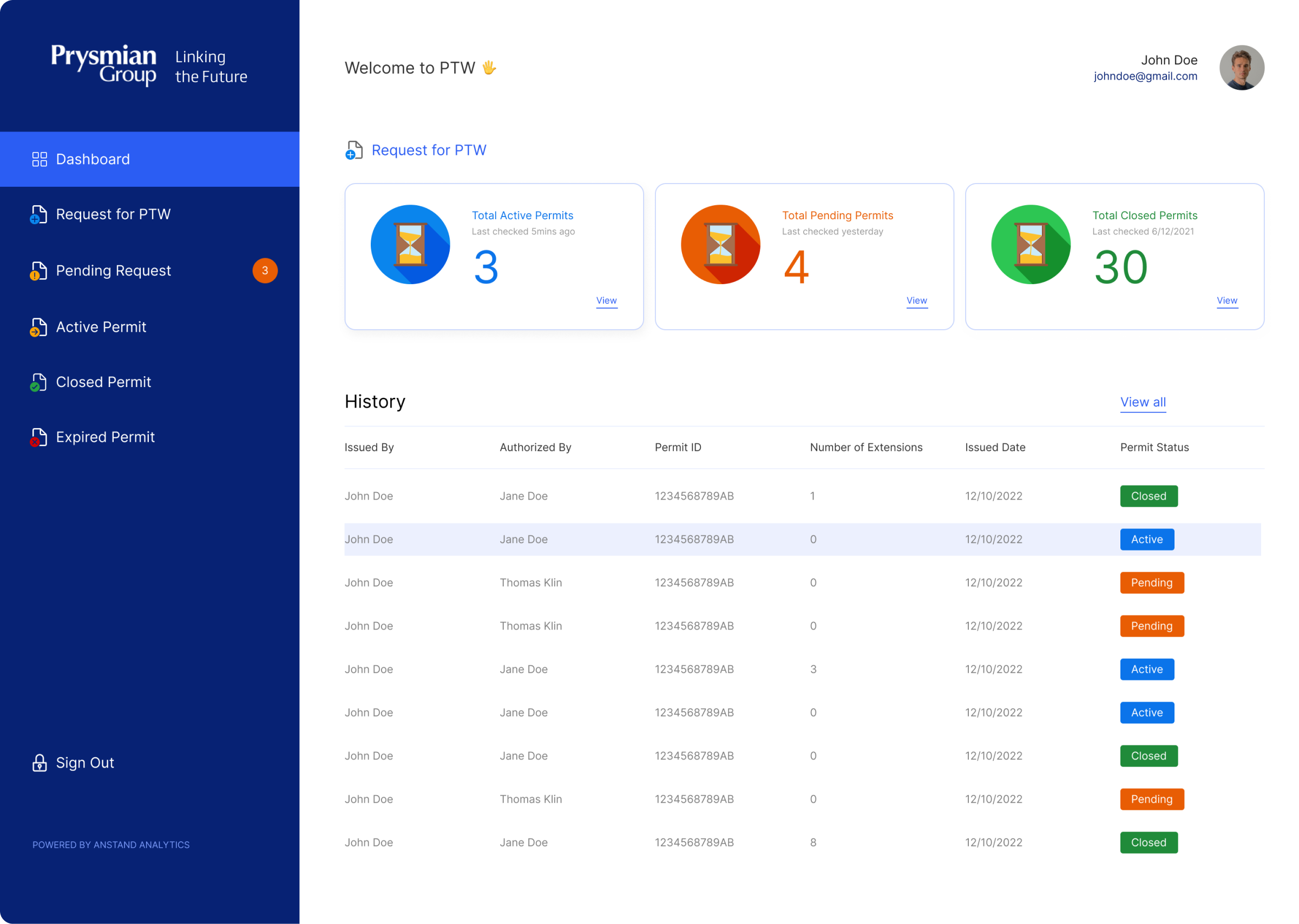Click View on Total Active Permits card
1299x924 pixels.
[x=606, y=300]
